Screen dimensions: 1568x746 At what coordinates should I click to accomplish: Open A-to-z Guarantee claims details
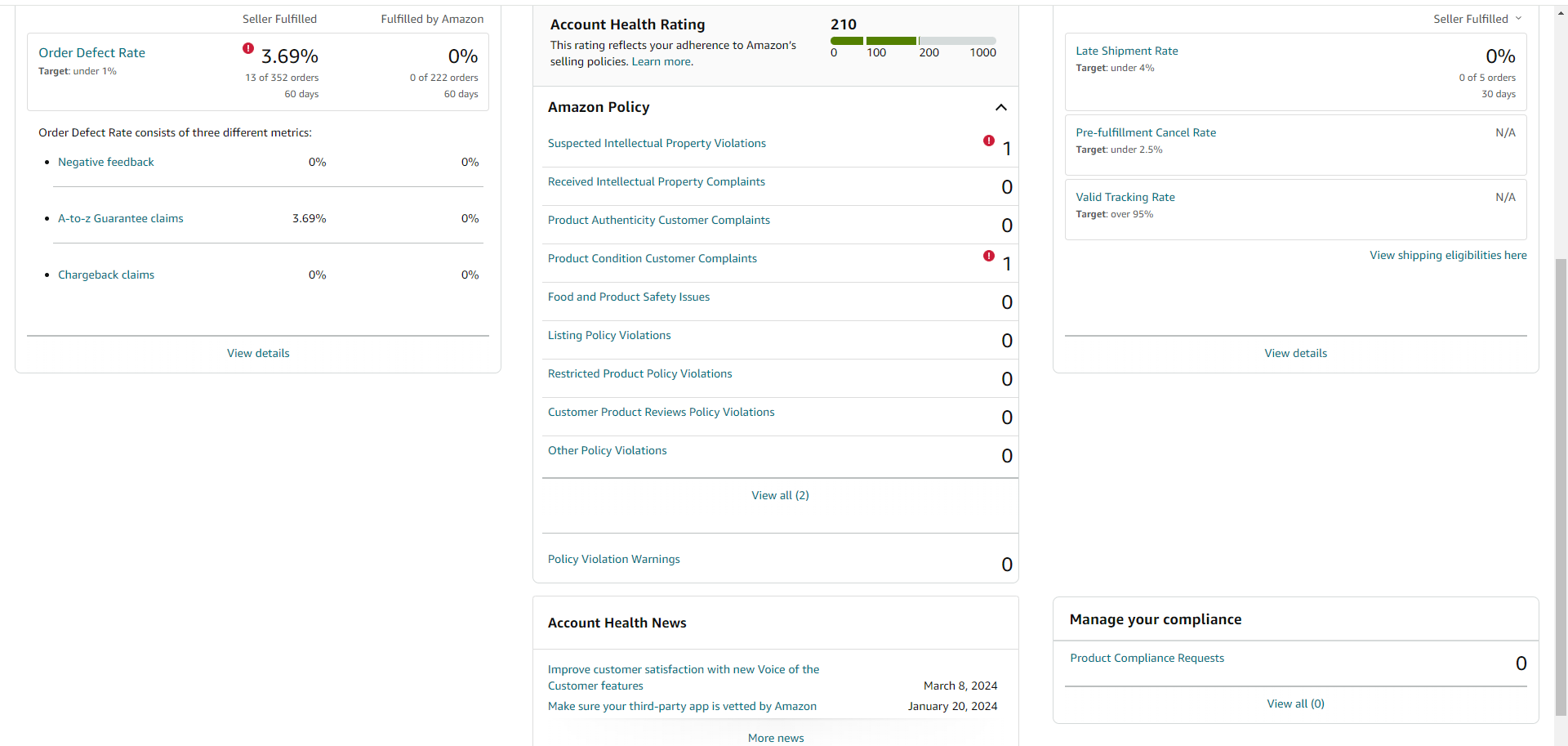(x=121, y=218)
